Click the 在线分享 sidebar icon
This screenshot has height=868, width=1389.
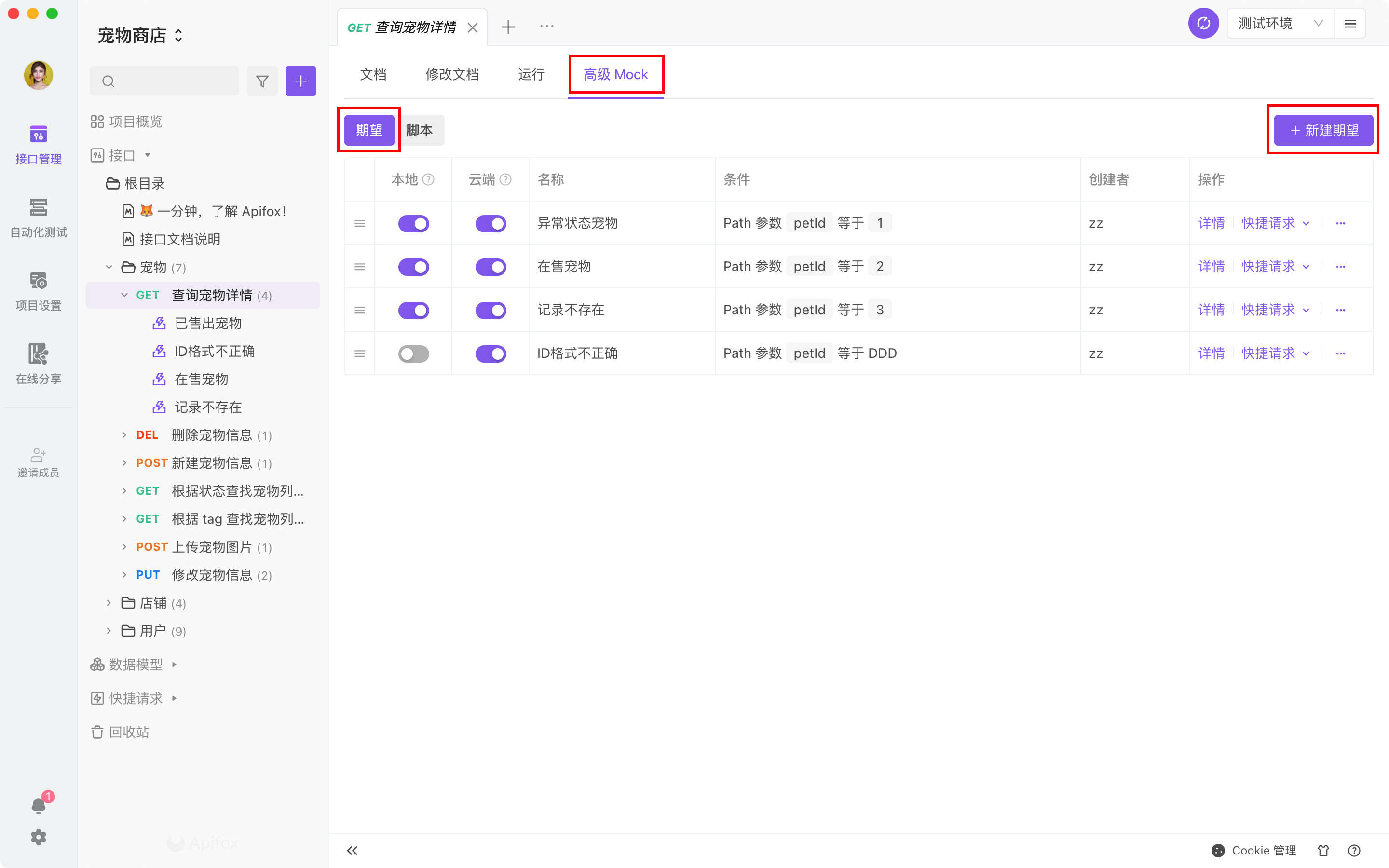click(x=38, y=364)
